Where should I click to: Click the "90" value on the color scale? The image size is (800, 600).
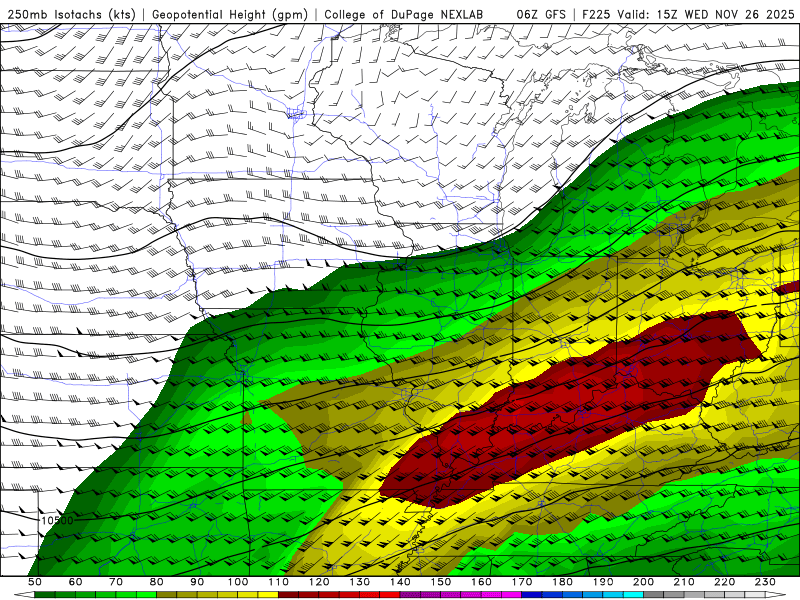[197, 582]
